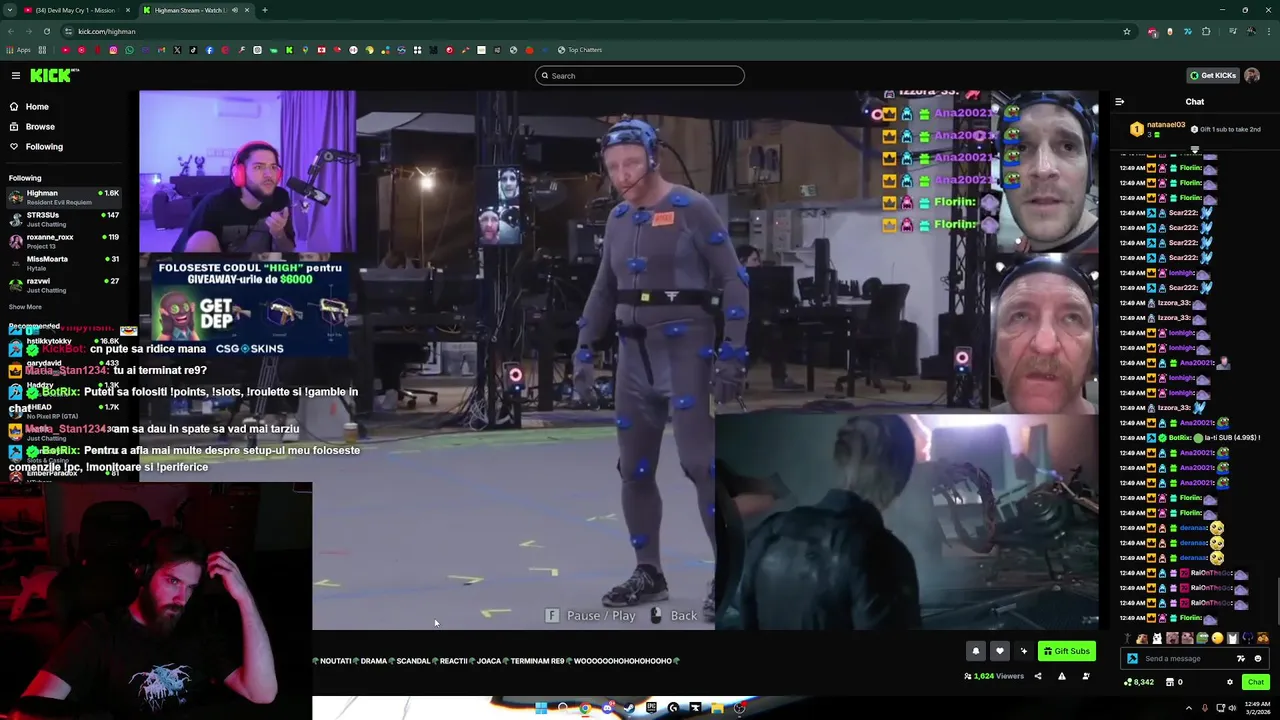Click the channel tags text line
This screenshot has height=720, width=1280.
496,661
